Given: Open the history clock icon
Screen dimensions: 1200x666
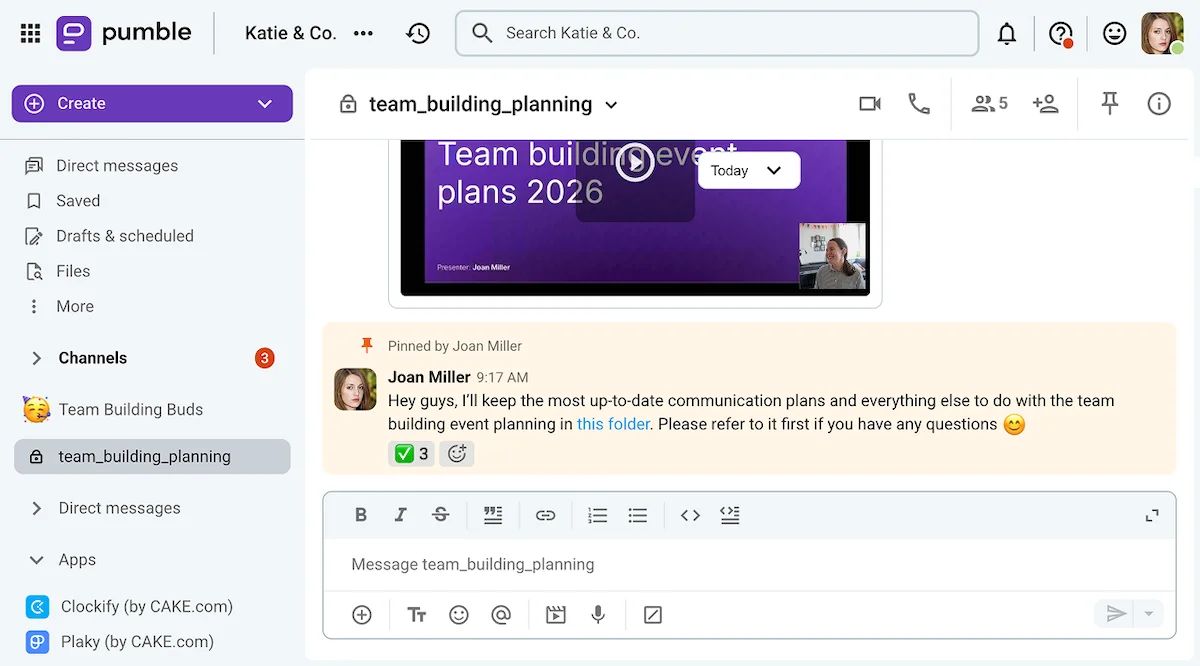Looking at the screenshot, I should (418, 33).
